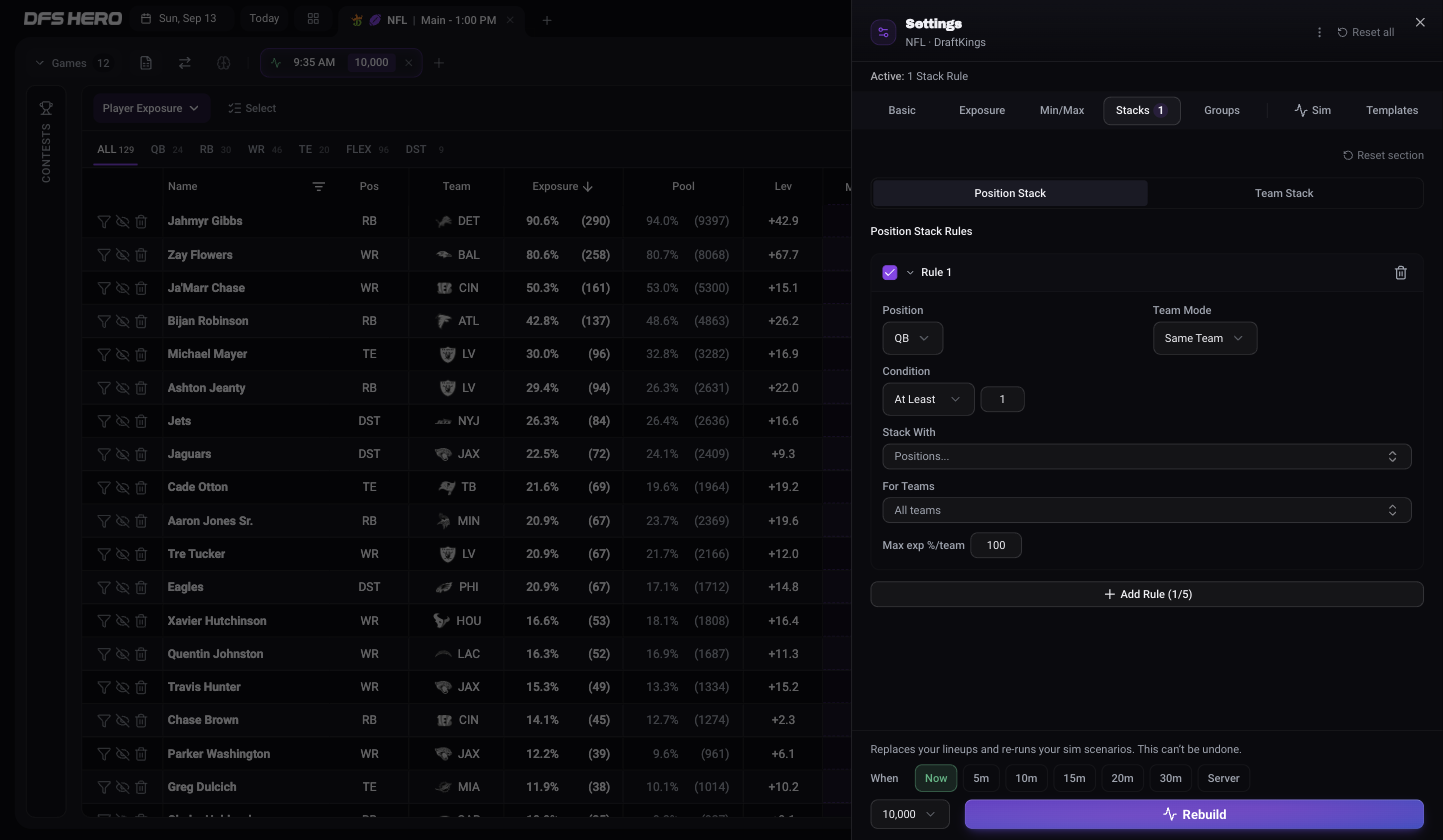The image size is (1443, 840).
Task: Remove Zay Flowers with trash icon
Action: (141, 255)
